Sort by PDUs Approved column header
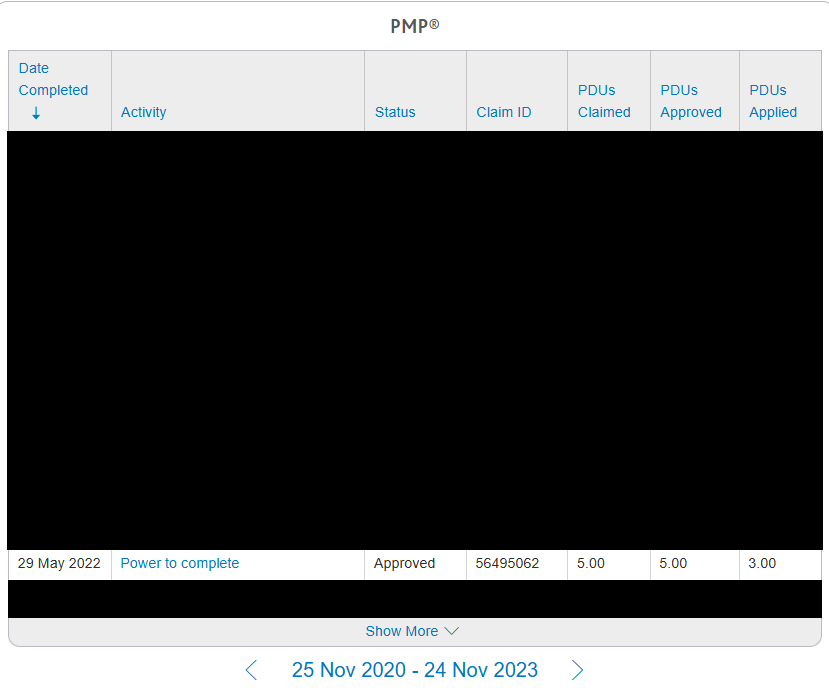The height and width of the screenshot is (691, 829). tap(690, 101)
